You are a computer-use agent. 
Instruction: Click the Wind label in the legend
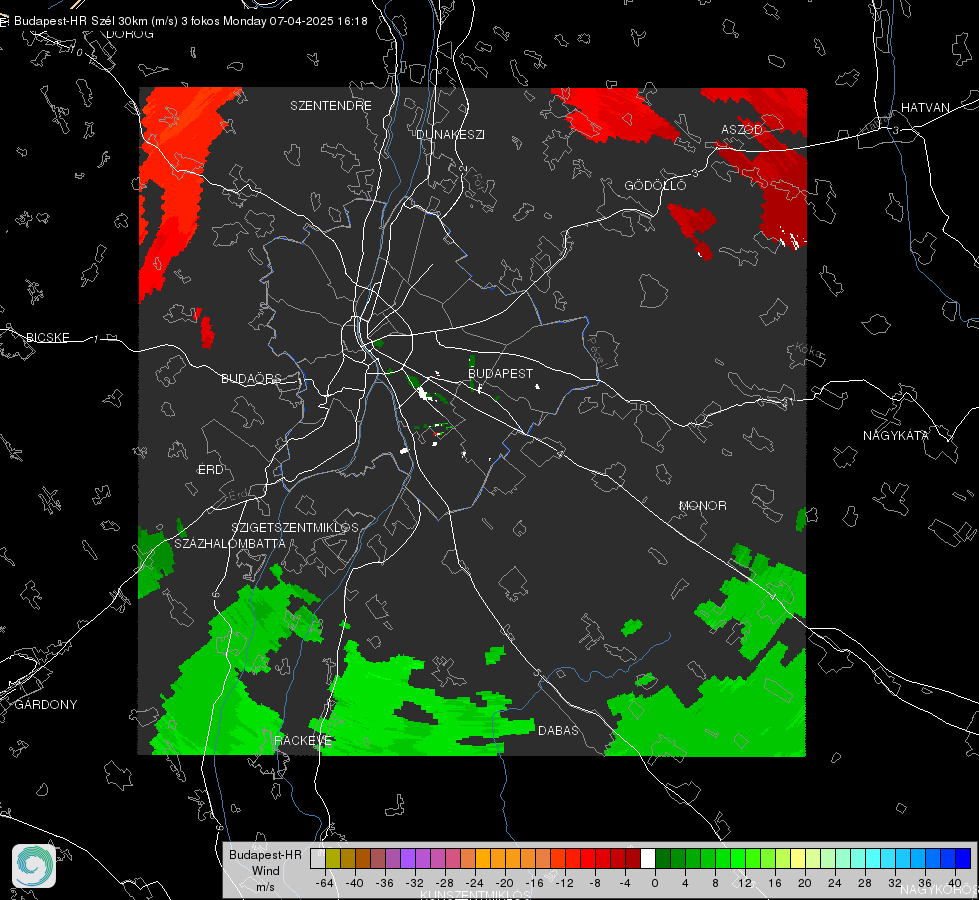(x=265, y=871)
